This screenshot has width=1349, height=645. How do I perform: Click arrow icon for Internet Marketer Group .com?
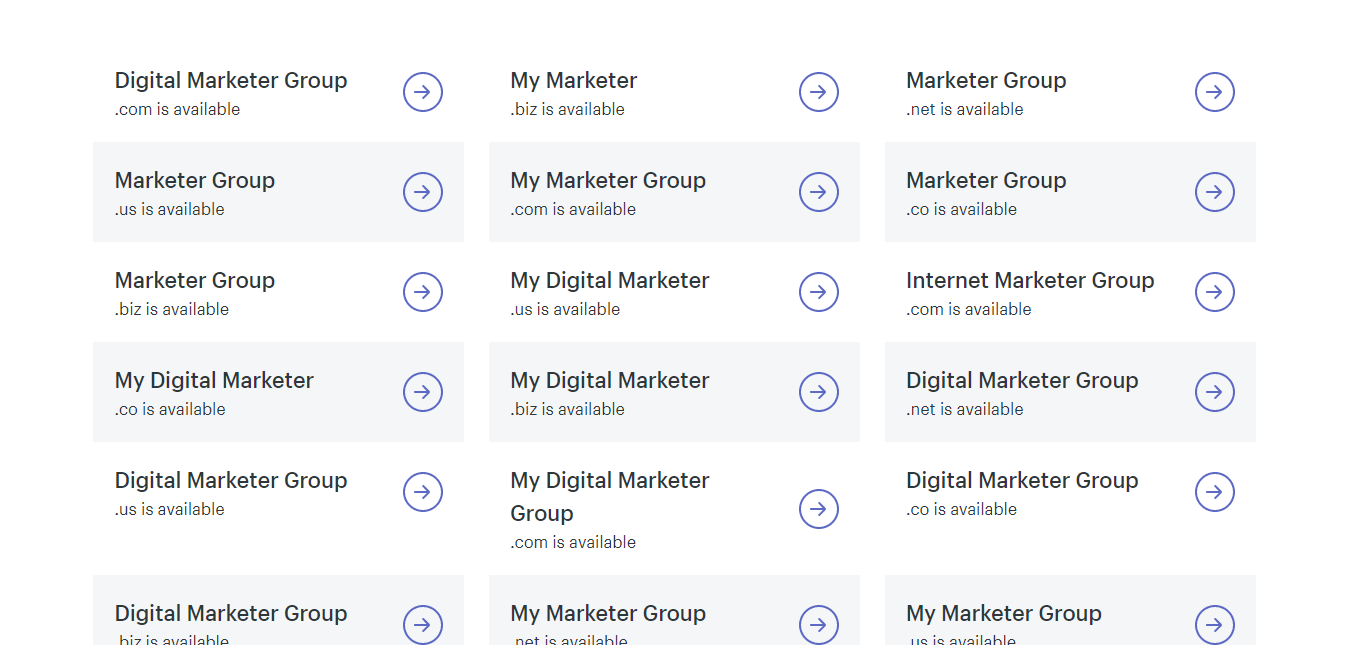(x=1214, y=292)
